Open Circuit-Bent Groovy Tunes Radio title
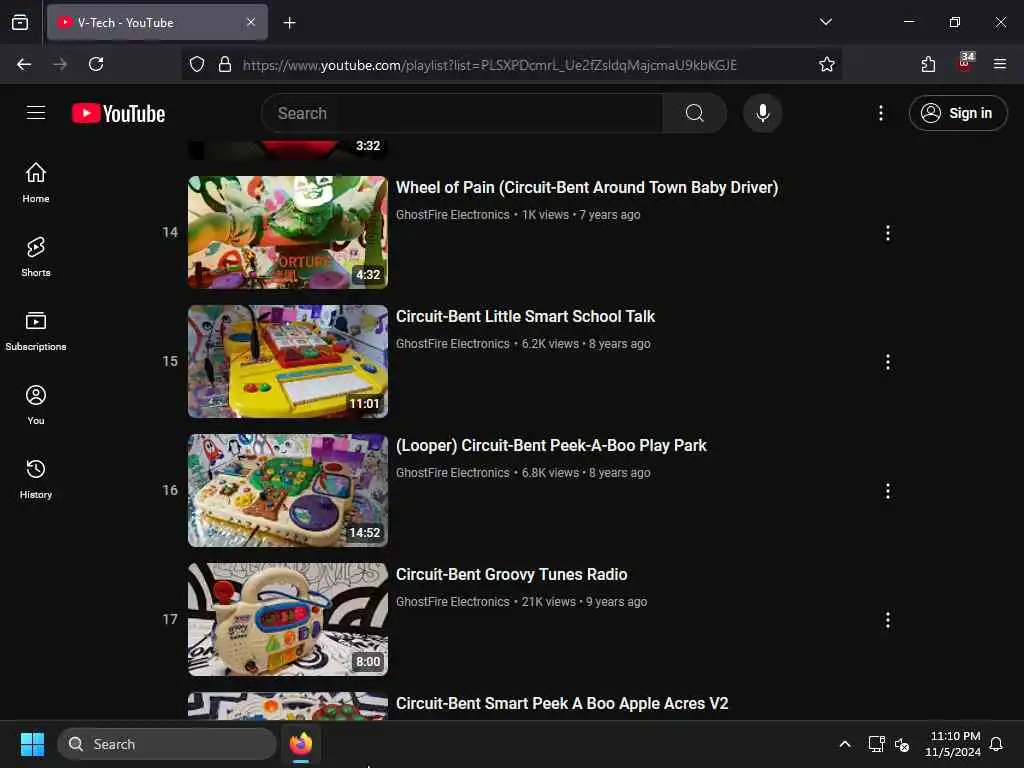This screenshot has width=1024, height=768. point(511,575)
